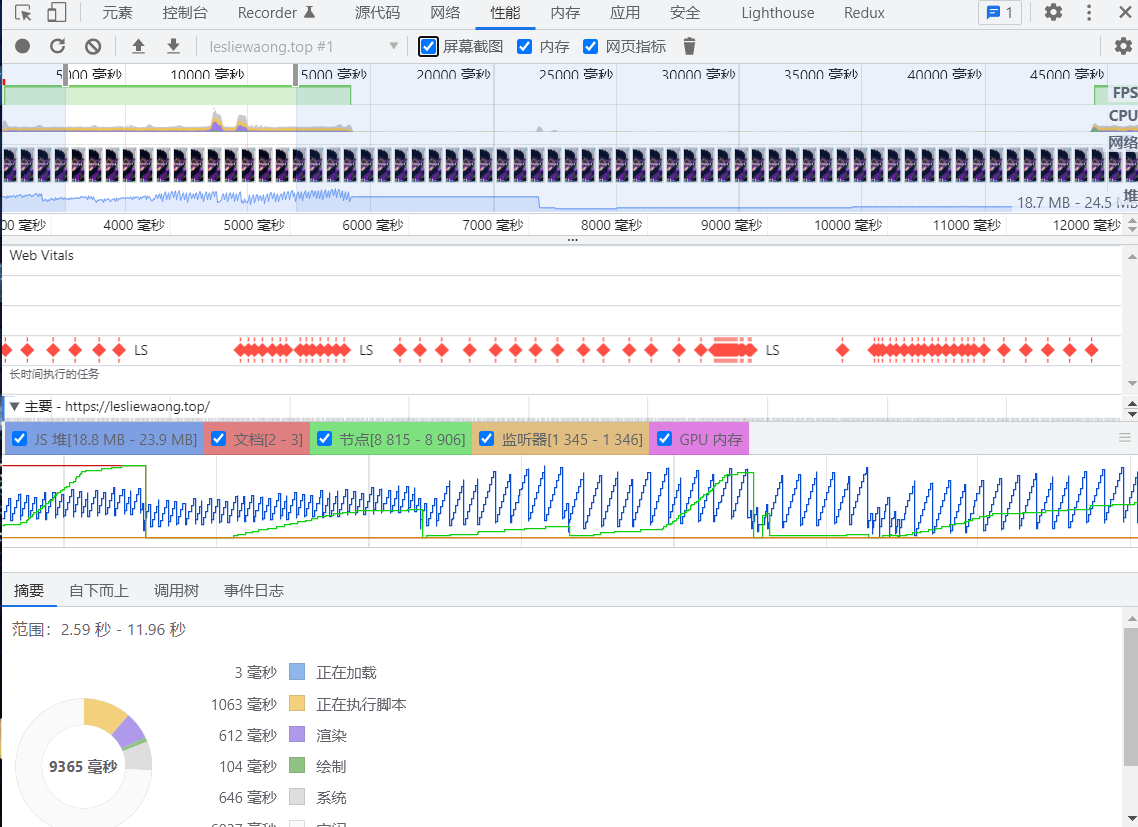The height and width of the screenshot is (827, 1138).
Task: Click the download profile arrow icon
Action: [x=173, y=46]
